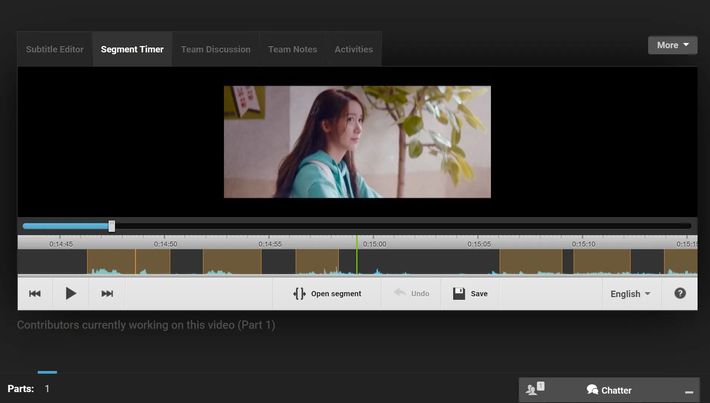Minimize the Chatter panel
710x403 pixels.
click(689, 391)
